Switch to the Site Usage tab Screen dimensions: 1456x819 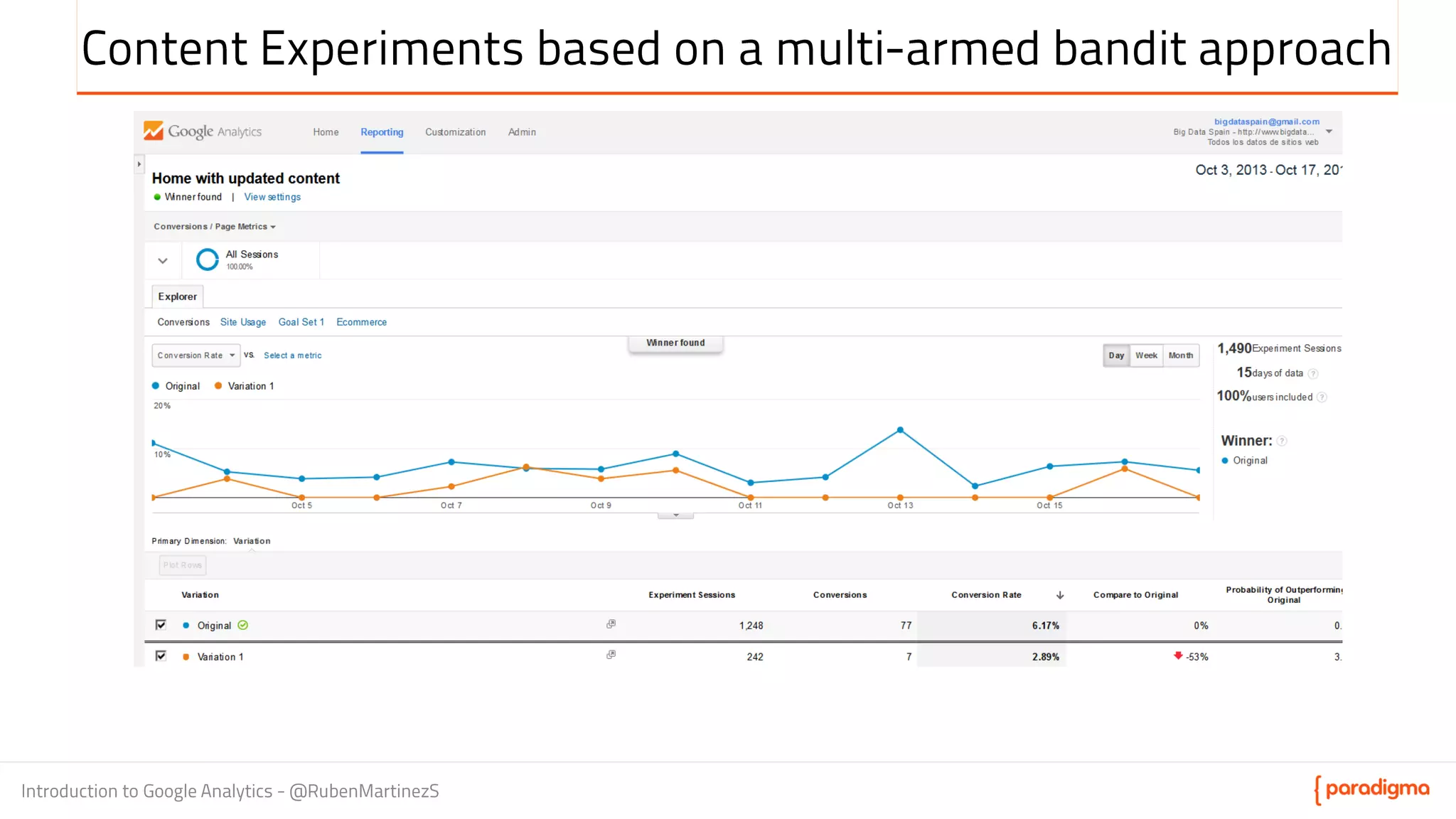click(x=243, y=322)
